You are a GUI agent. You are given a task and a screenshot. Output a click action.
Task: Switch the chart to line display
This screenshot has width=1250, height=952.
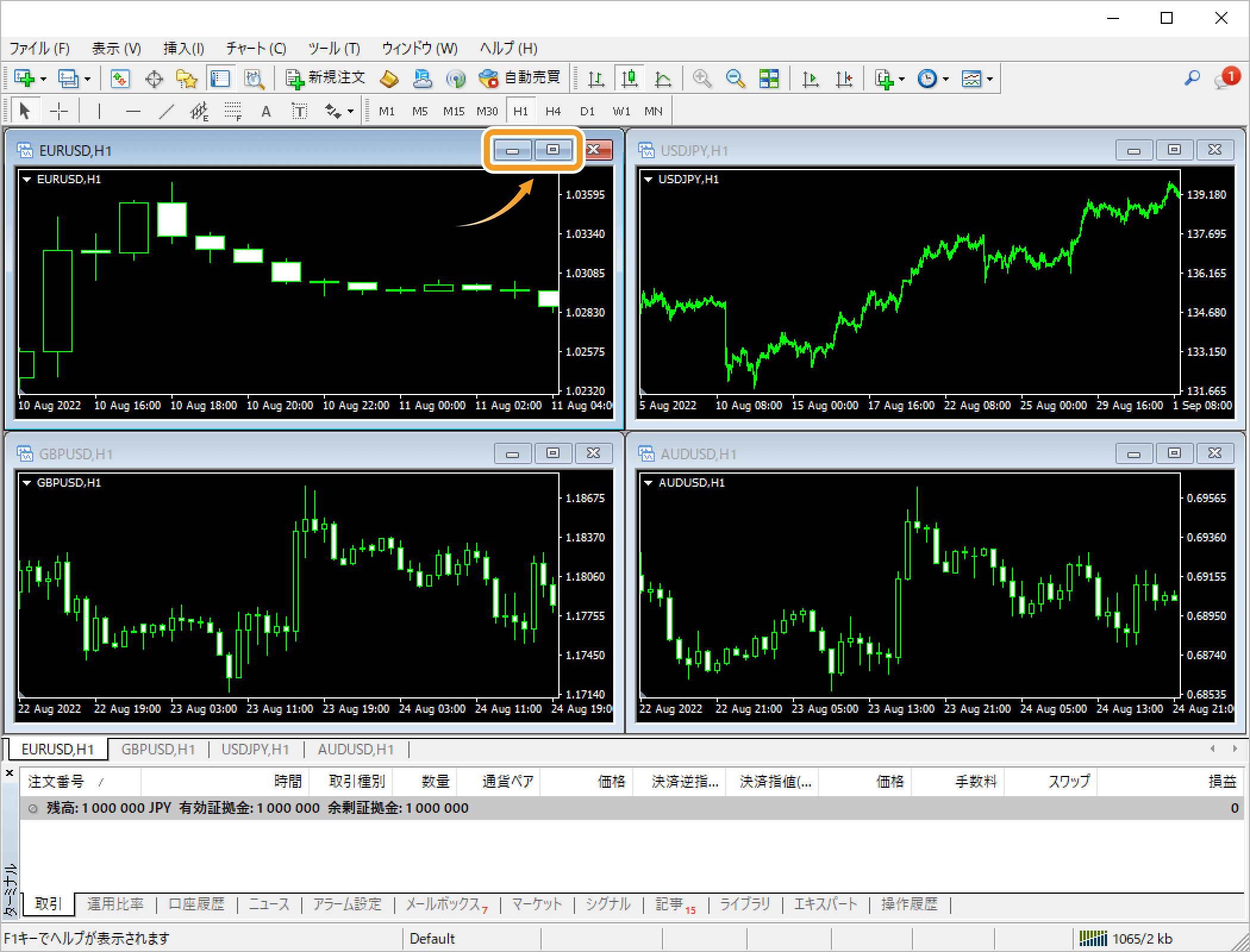pyautogui.click(x=662, y=78)
